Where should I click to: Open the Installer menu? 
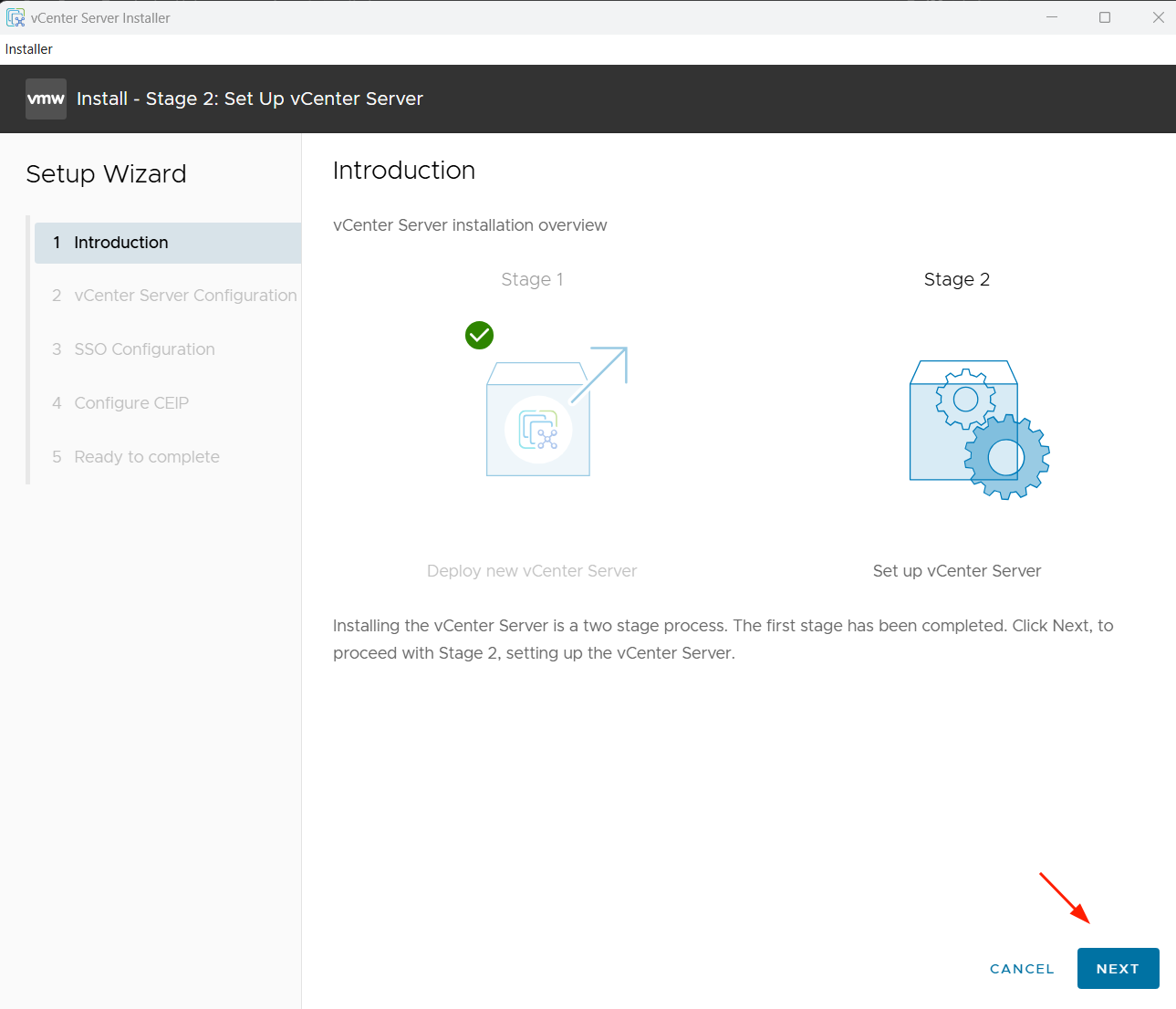(29, 49)
